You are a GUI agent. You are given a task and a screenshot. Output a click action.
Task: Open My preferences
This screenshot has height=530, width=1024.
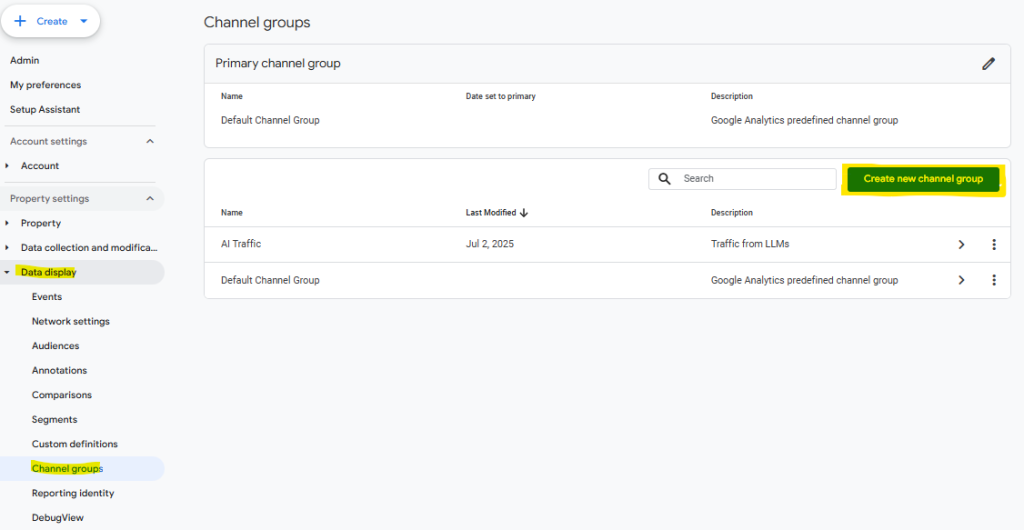pos(46,85)
